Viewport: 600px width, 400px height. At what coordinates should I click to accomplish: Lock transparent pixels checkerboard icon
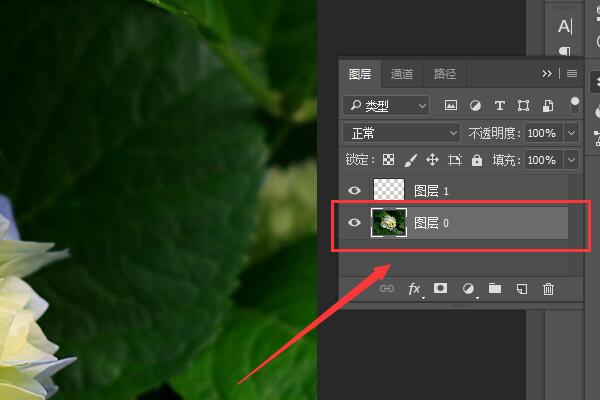[x=388, y=160]
